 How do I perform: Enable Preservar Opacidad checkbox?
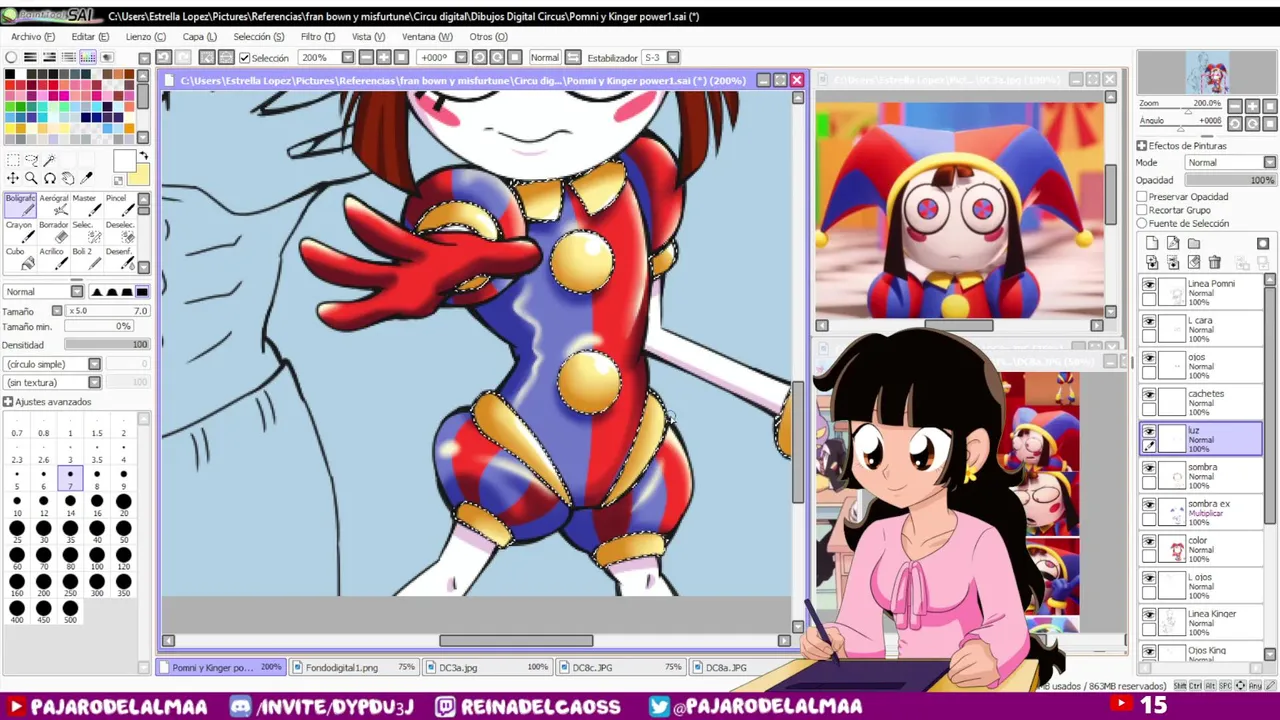tap(1142, 197)
